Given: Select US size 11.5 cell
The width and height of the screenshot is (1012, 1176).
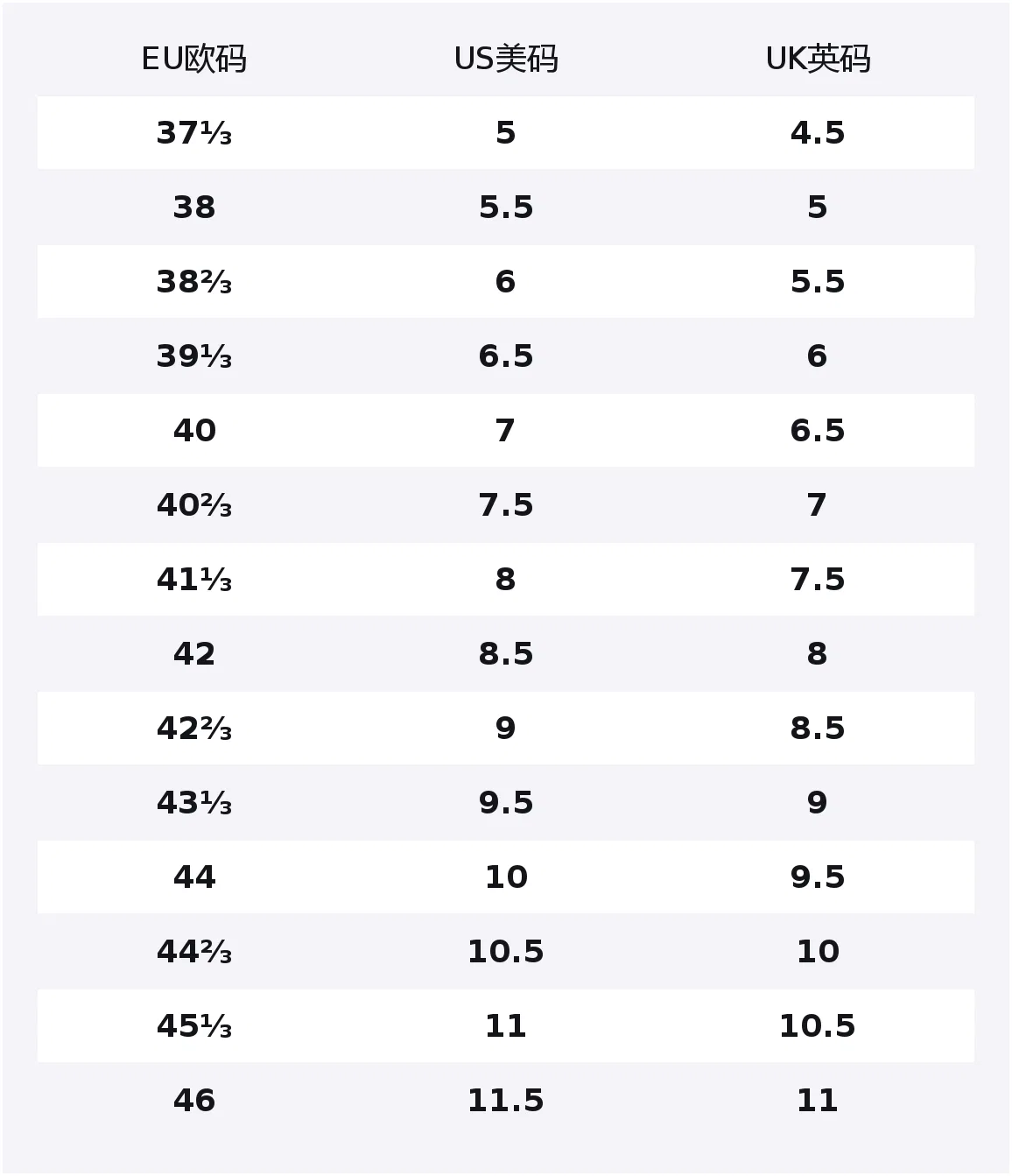Looking at the screenshot, I should tap(506, 1101).
